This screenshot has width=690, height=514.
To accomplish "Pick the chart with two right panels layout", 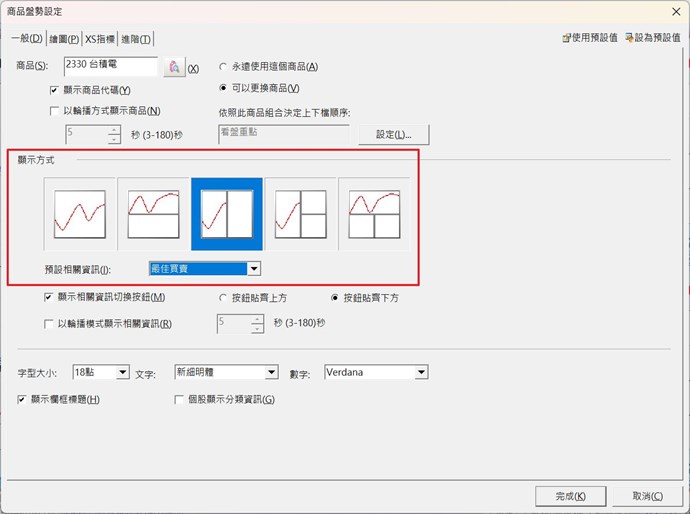I will [300, 214].
